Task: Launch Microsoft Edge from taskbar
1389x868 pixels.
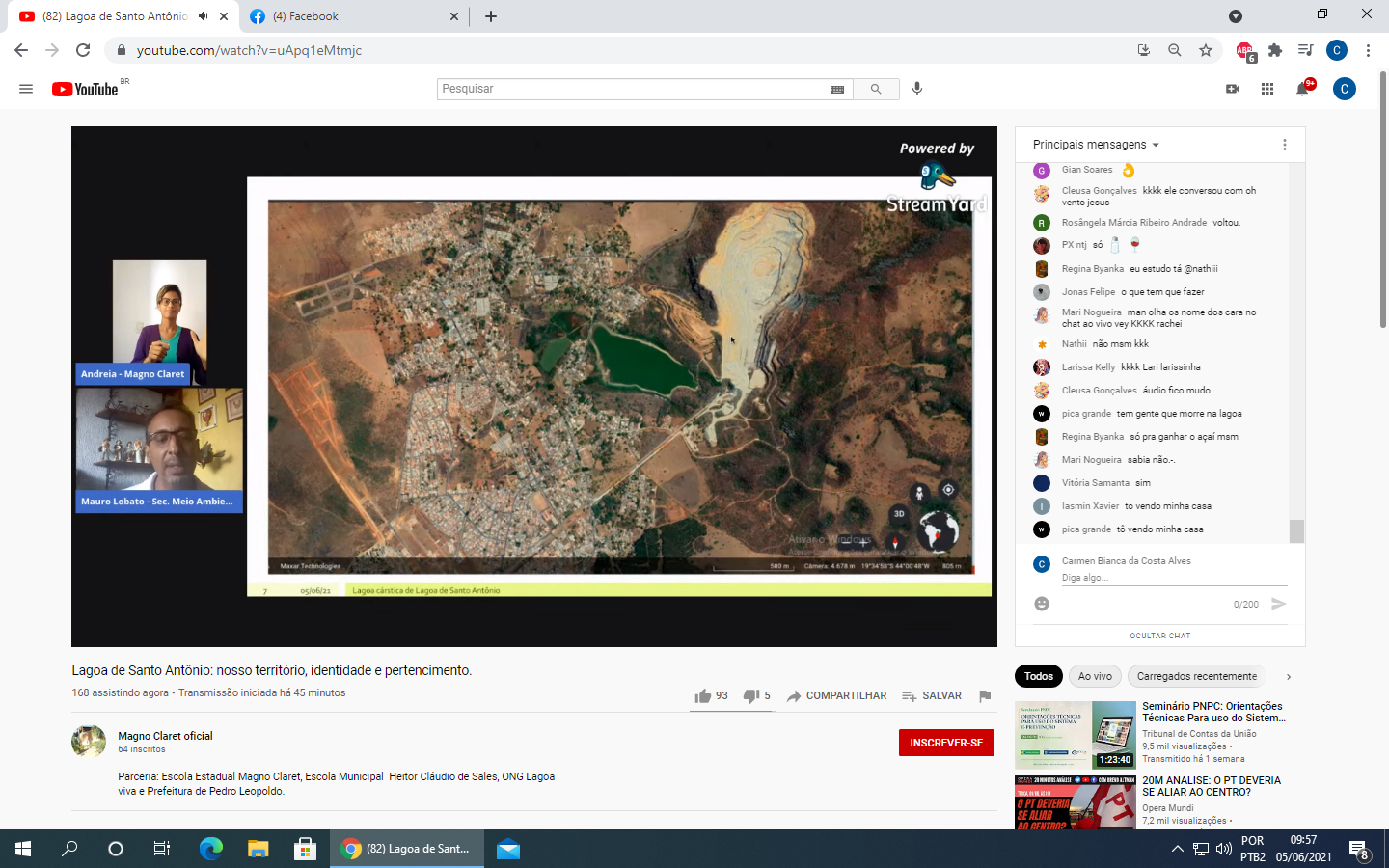Action: [x=210, y=849]
